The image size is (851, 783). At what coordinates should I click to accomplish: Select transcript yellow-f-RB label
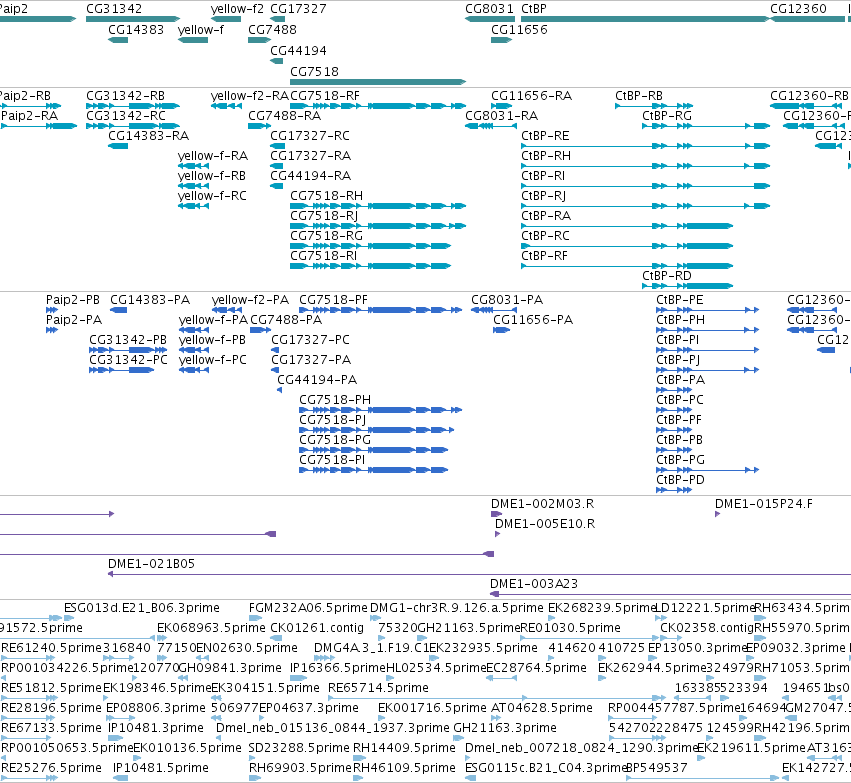click(212, 176)
